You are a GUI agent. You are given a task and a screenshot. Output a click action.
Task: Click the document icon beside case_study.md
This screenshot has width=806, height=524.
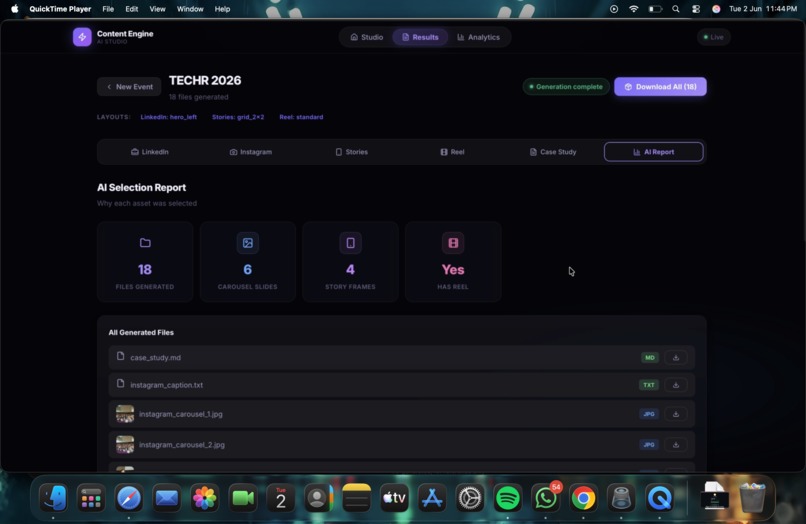pyautogui.click(x=120, y=356)
